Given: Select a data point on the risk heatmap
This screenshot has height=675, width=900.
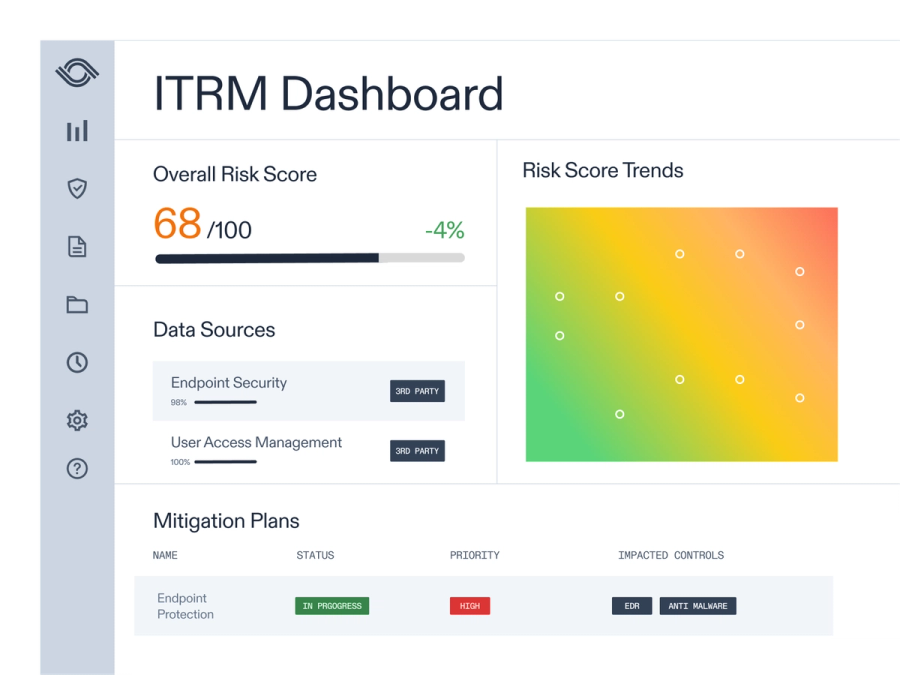Looking at the screenshot, I should (x=679, y=255).
